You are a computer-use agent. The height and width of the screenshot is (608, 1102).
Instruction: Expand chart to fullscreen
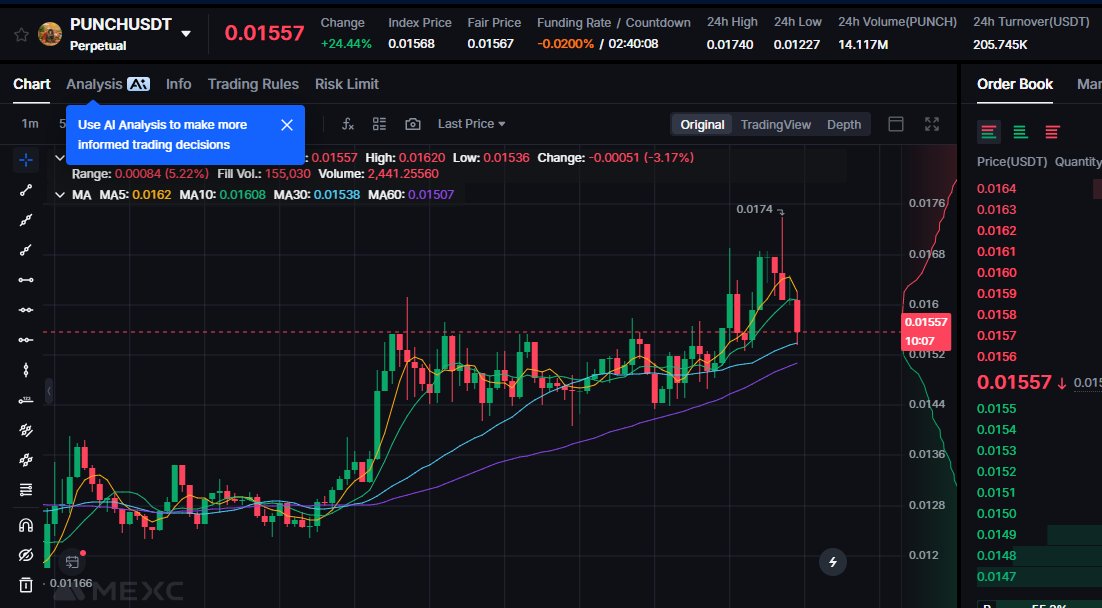(932, 124)
